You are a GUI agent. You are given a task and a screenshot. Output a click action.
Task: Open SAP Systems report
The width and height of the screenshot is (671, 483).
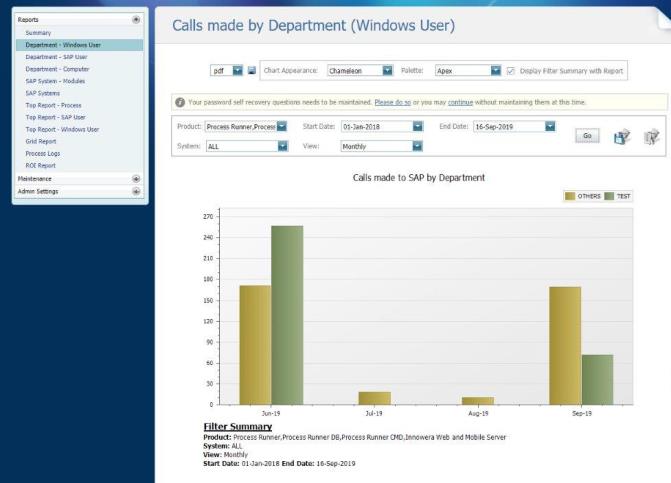[42, 93]
